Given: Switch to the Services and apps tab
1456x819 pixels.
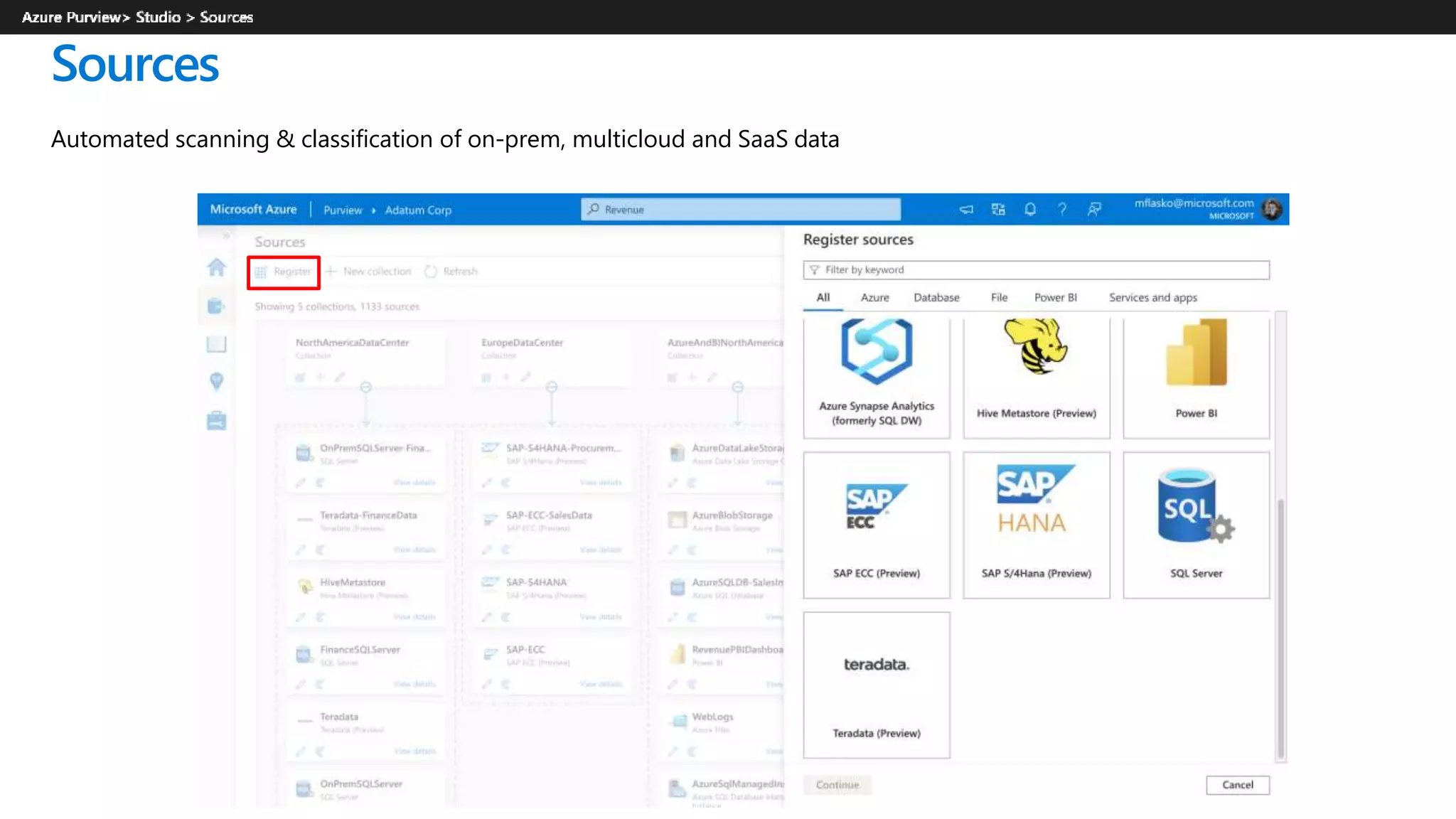Looking at the screenshot, I should click(1152, 297).
